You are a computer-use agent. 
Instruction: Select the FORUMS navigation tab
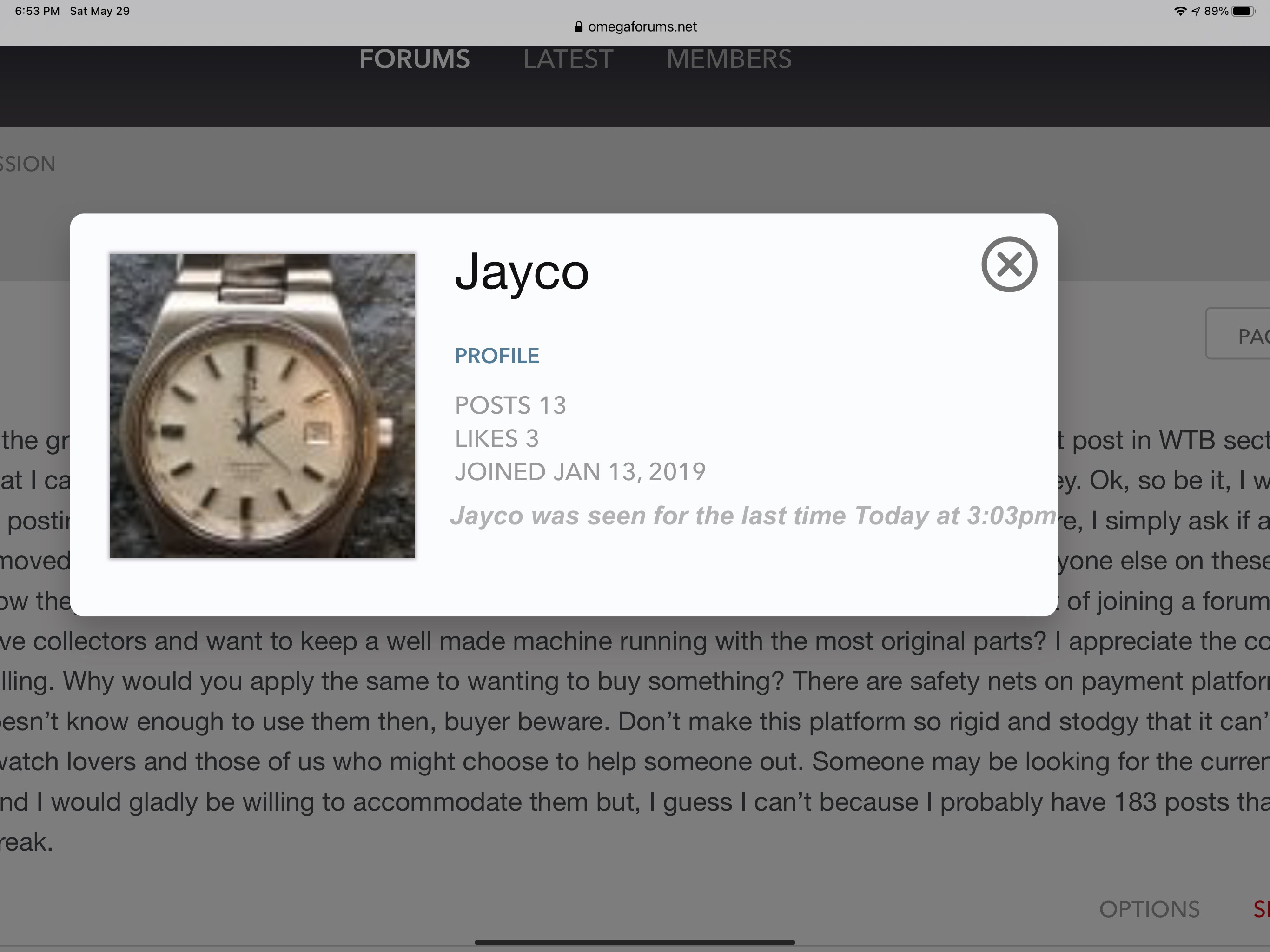(415, 59)
